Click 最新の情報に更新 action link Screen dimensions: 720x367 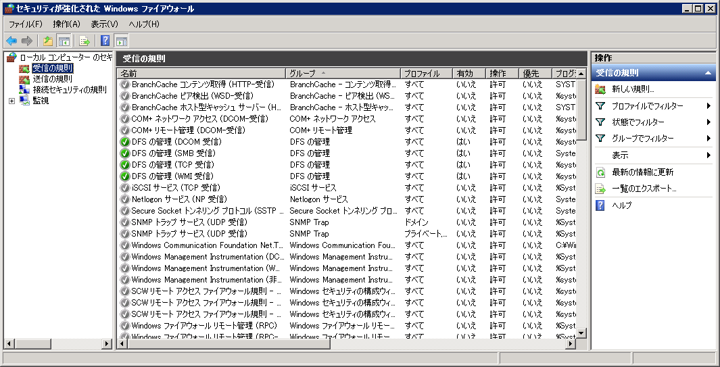tap(642, 173)
